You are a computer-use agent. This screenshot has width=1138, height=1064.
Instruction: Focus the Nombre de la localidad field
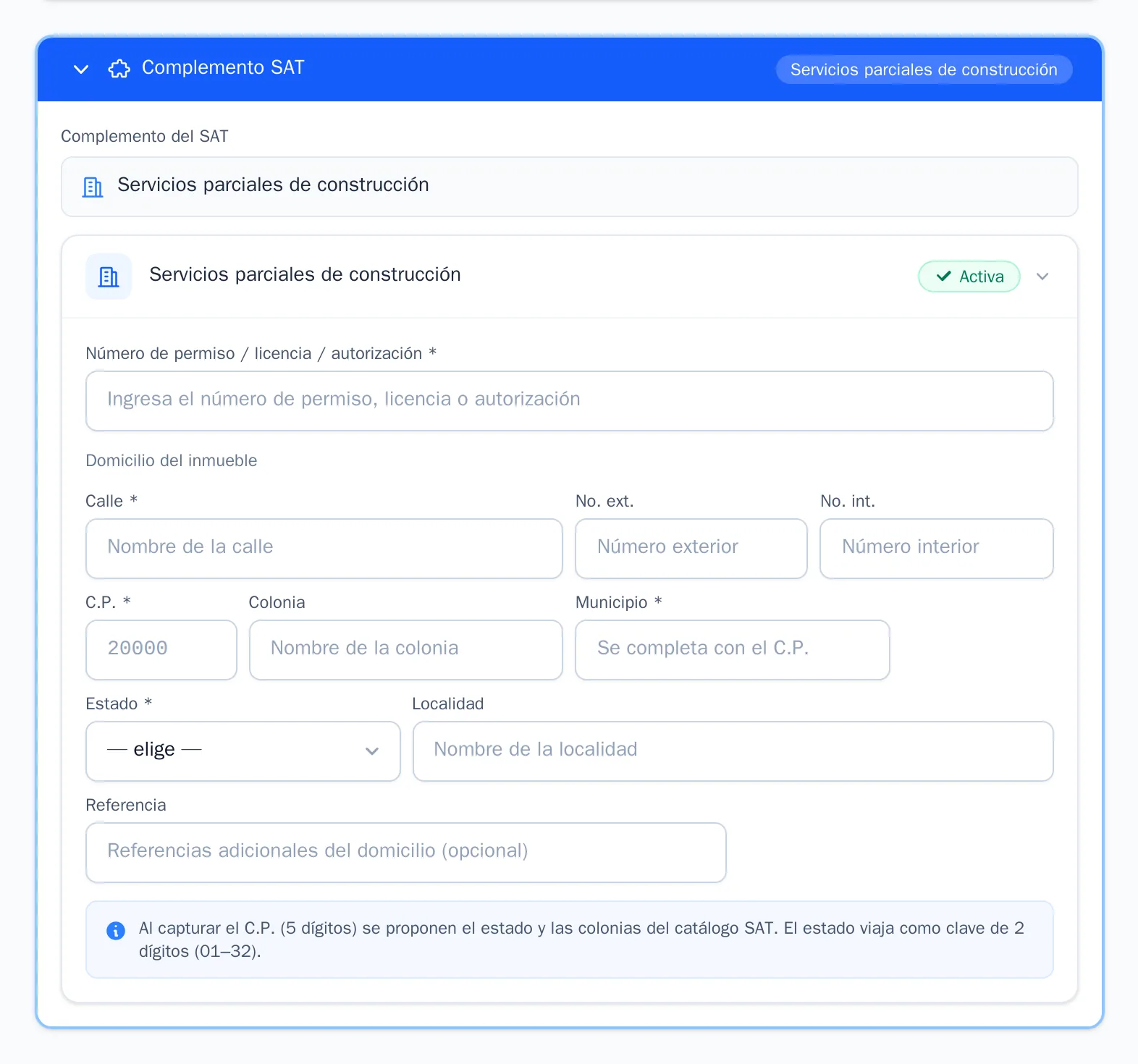tap(733, 751)
